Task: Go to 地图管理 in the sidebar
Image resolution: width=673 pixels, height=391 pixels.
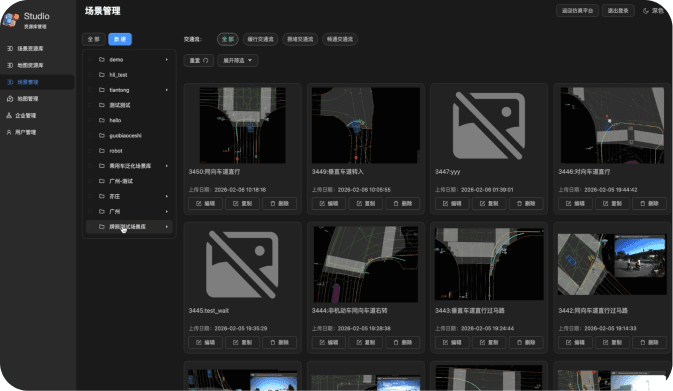Action: pos(23,99)
